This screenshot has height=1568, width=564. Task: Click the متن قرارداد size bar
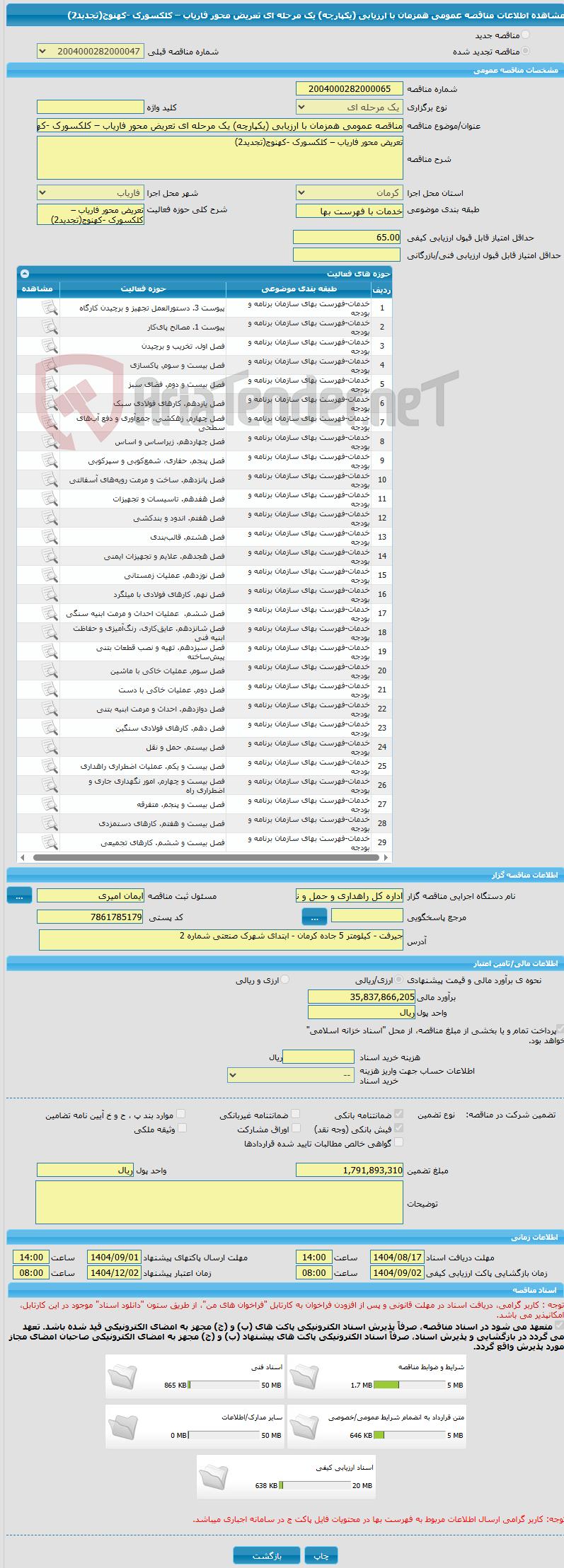pos(409,1435)
